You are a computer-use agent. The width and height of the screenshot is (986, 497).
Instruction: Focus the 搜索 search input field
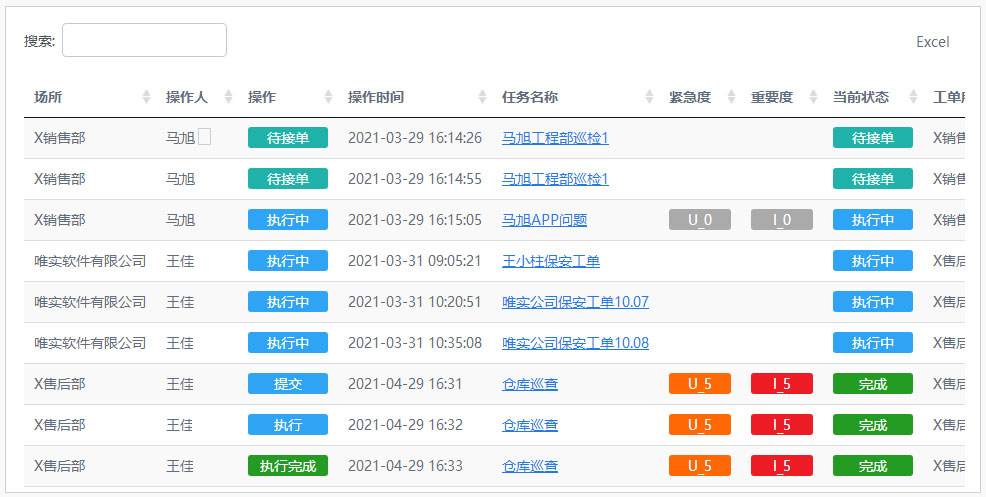pos(144,40)
